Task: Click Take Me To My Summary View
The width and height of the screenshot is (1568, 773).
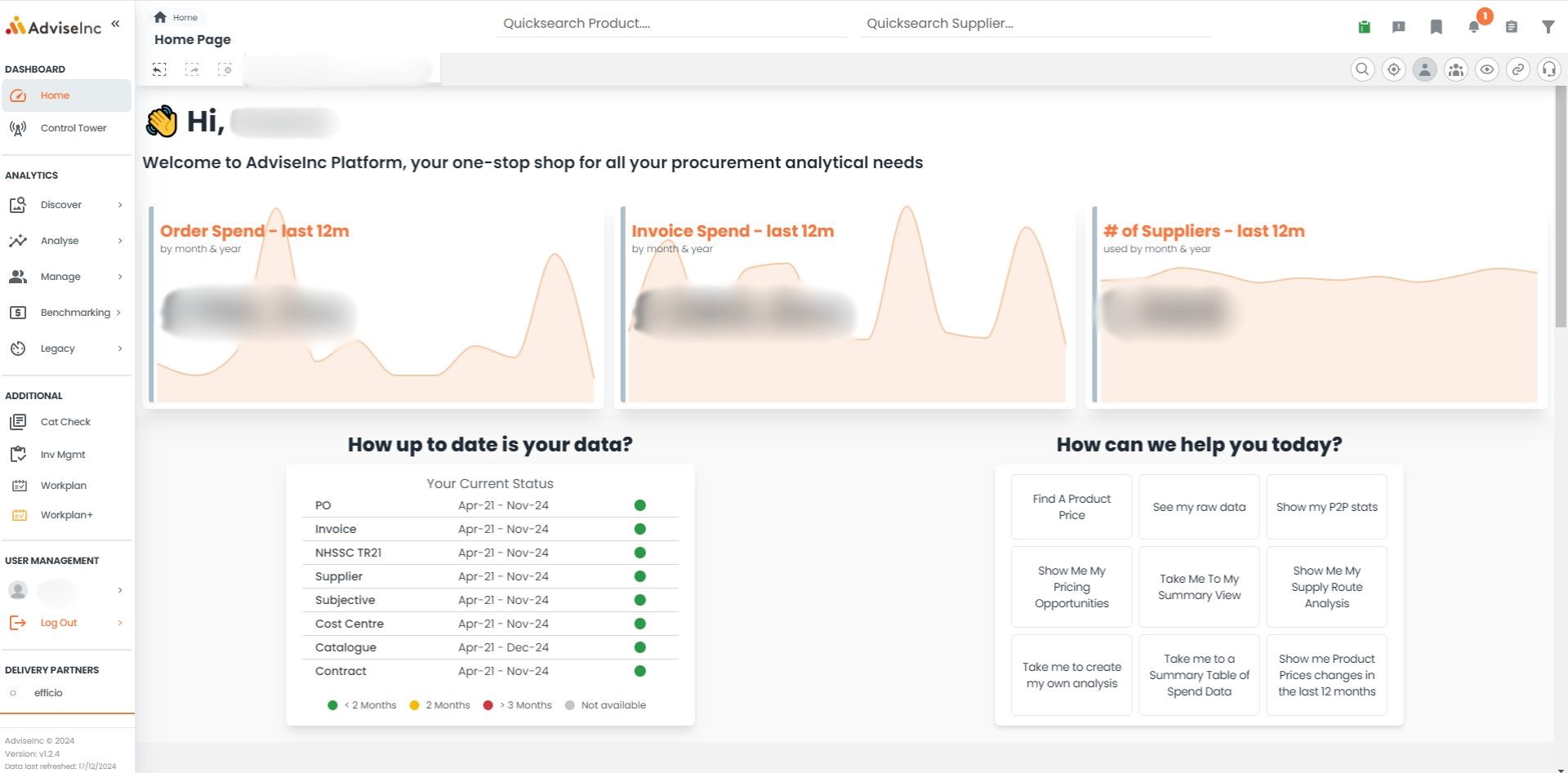Action: coord(1199,587)
